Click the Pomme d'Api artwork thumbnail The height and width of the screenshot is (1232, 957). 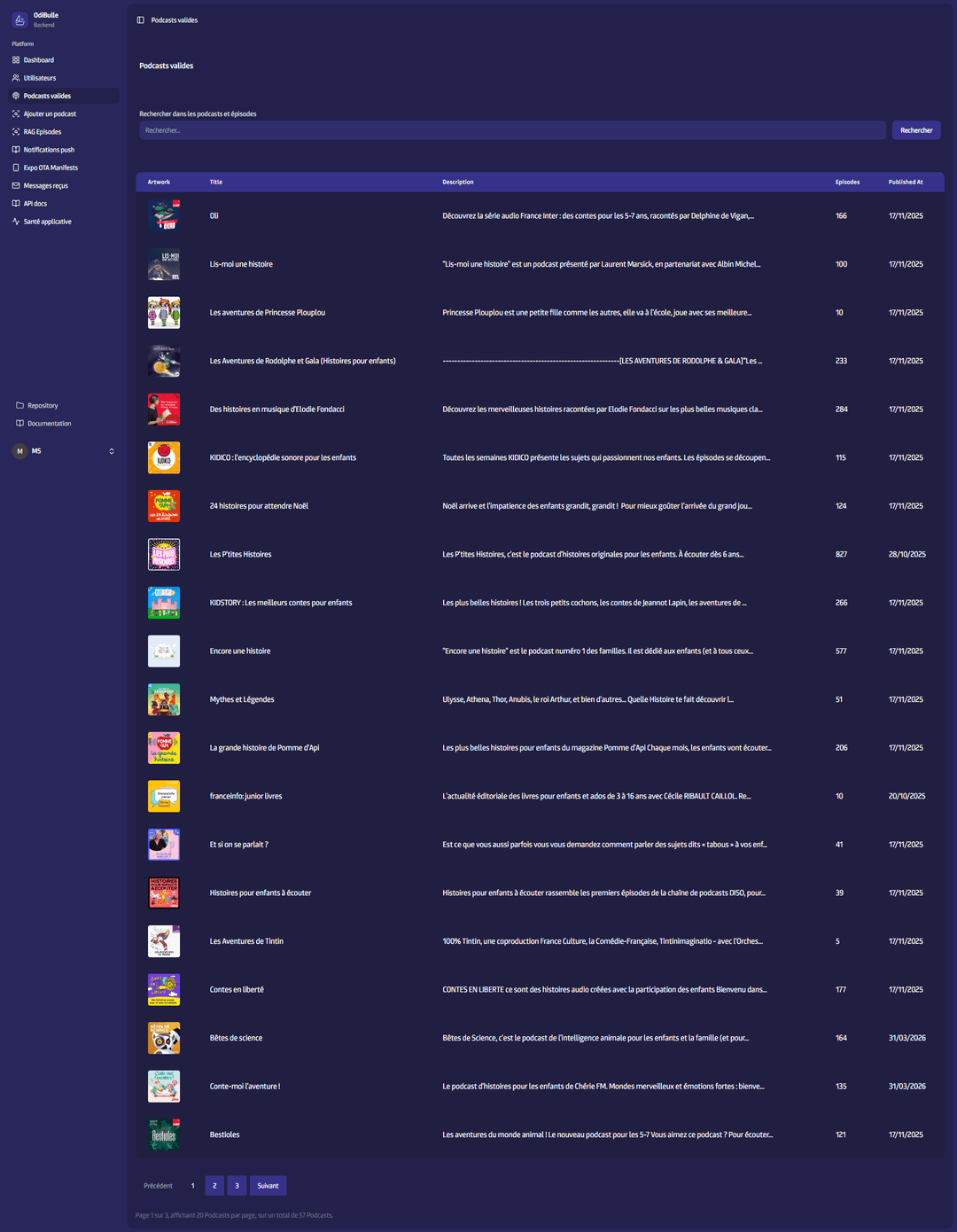(164, 747)
